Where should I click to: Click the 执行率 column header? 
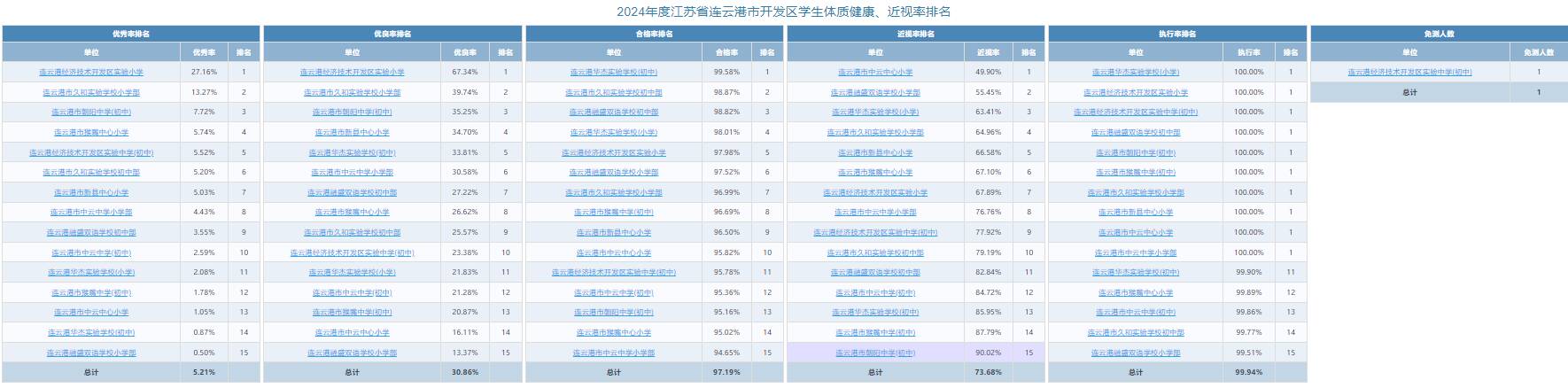(1249, 53)
